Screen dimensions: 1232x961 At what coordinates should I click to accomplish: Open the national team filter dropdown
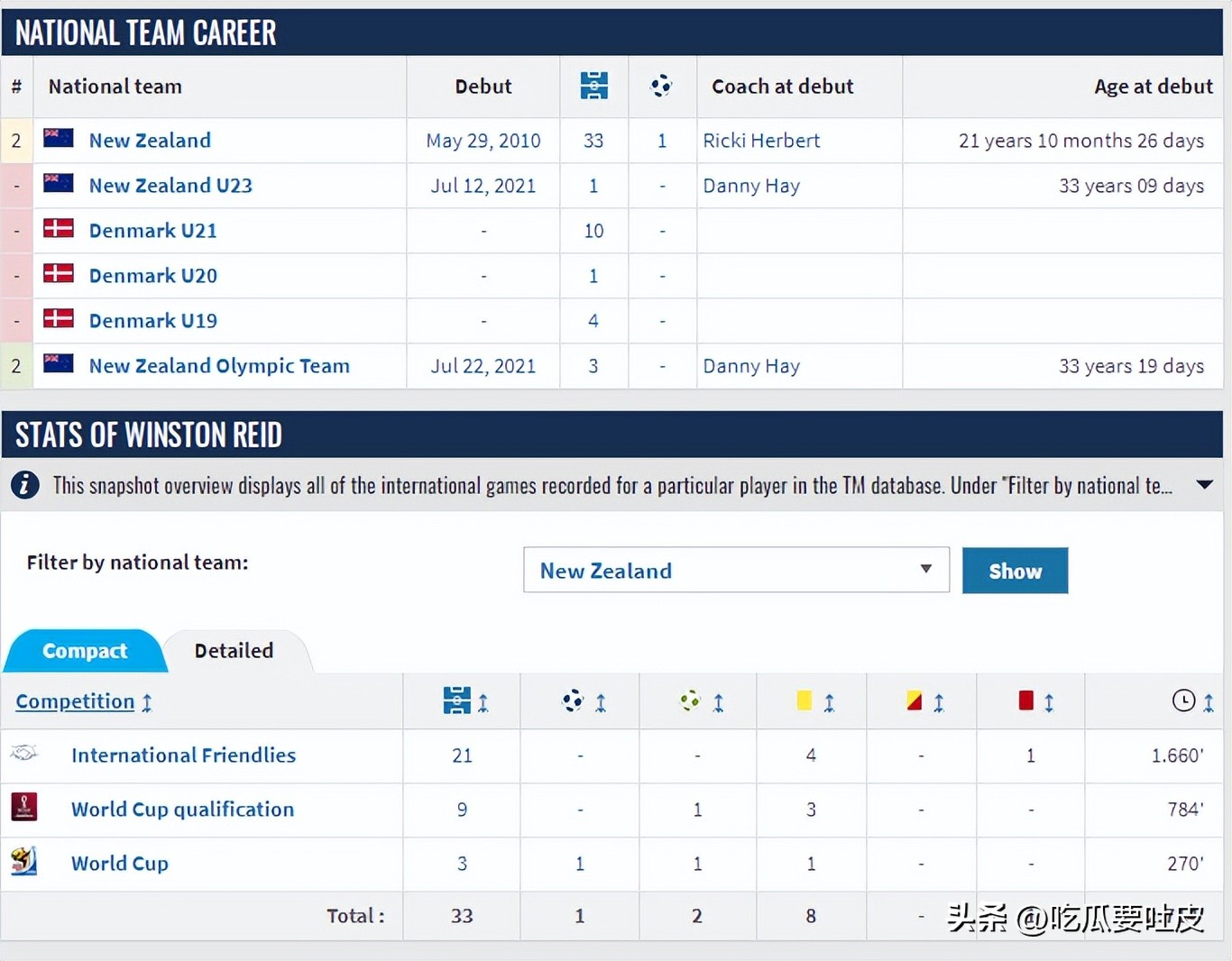click(x=736, y=570)
